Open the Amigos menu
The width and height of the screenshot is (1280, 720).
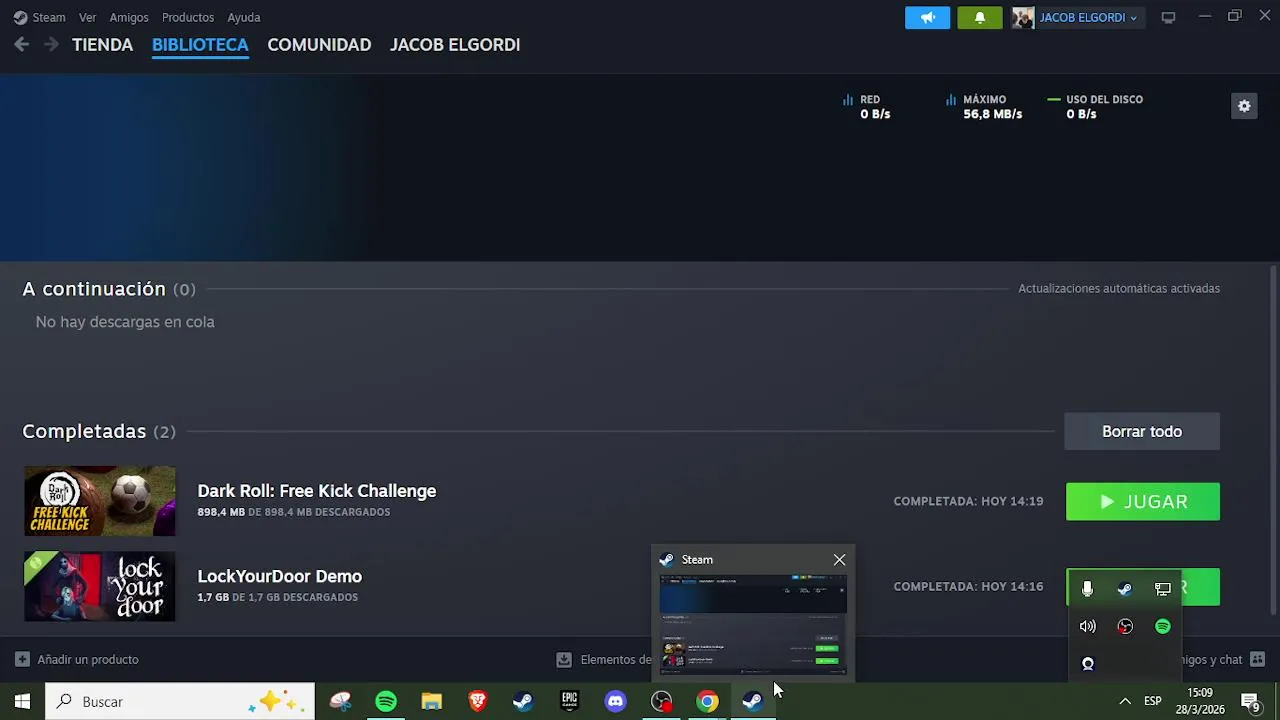129,17
